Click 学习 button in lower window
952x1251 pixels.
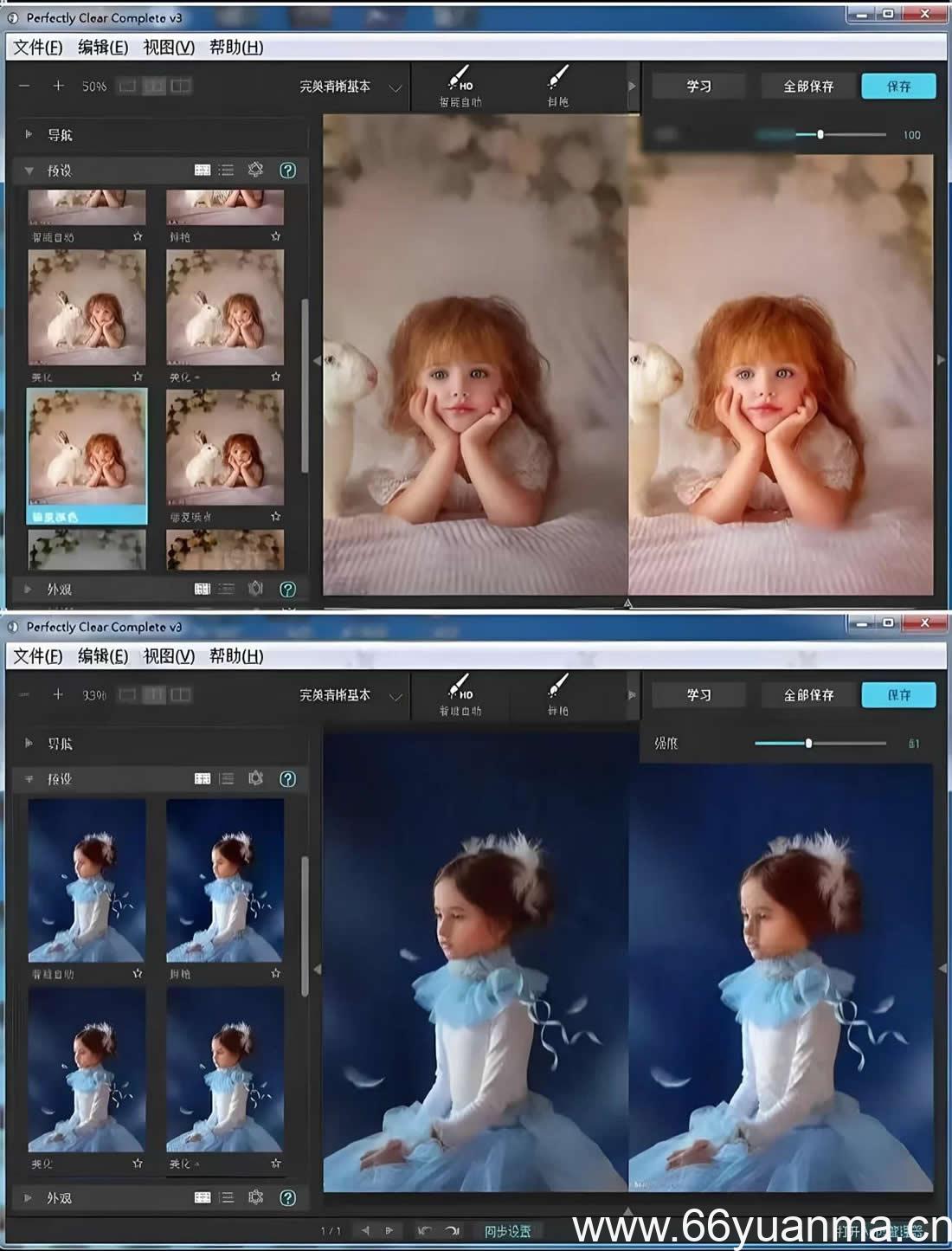pos(698,694)
